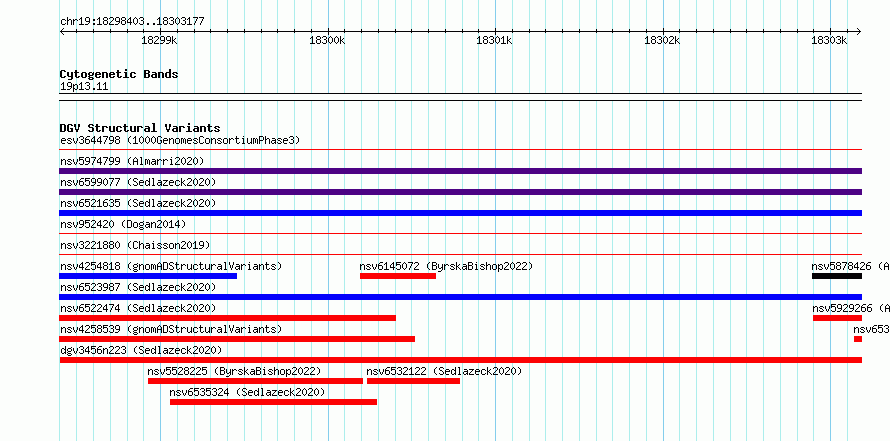Click the red bar of nsv6522474
The height and width of the screenshot is (441, 890).
pos(228,318)
